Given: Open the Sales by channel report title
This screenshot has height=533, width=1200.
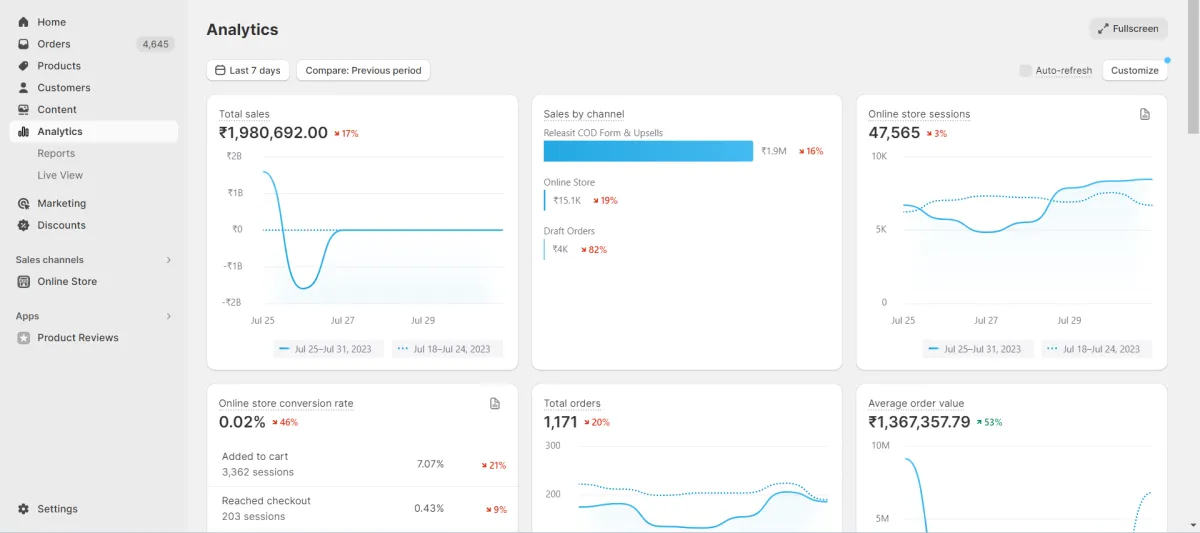Looking at the screenshot, I should (584, 114).
